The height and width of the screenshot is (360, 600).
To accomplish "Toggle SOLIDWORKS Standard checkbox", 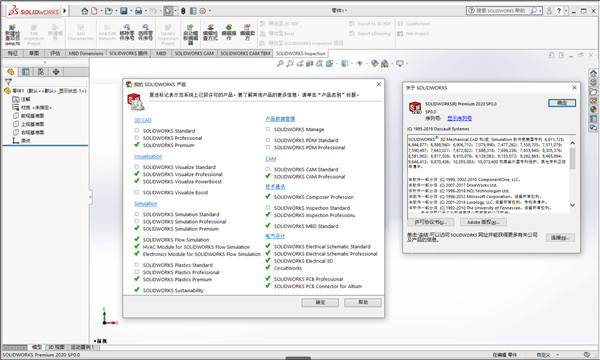I will (137, 130).
